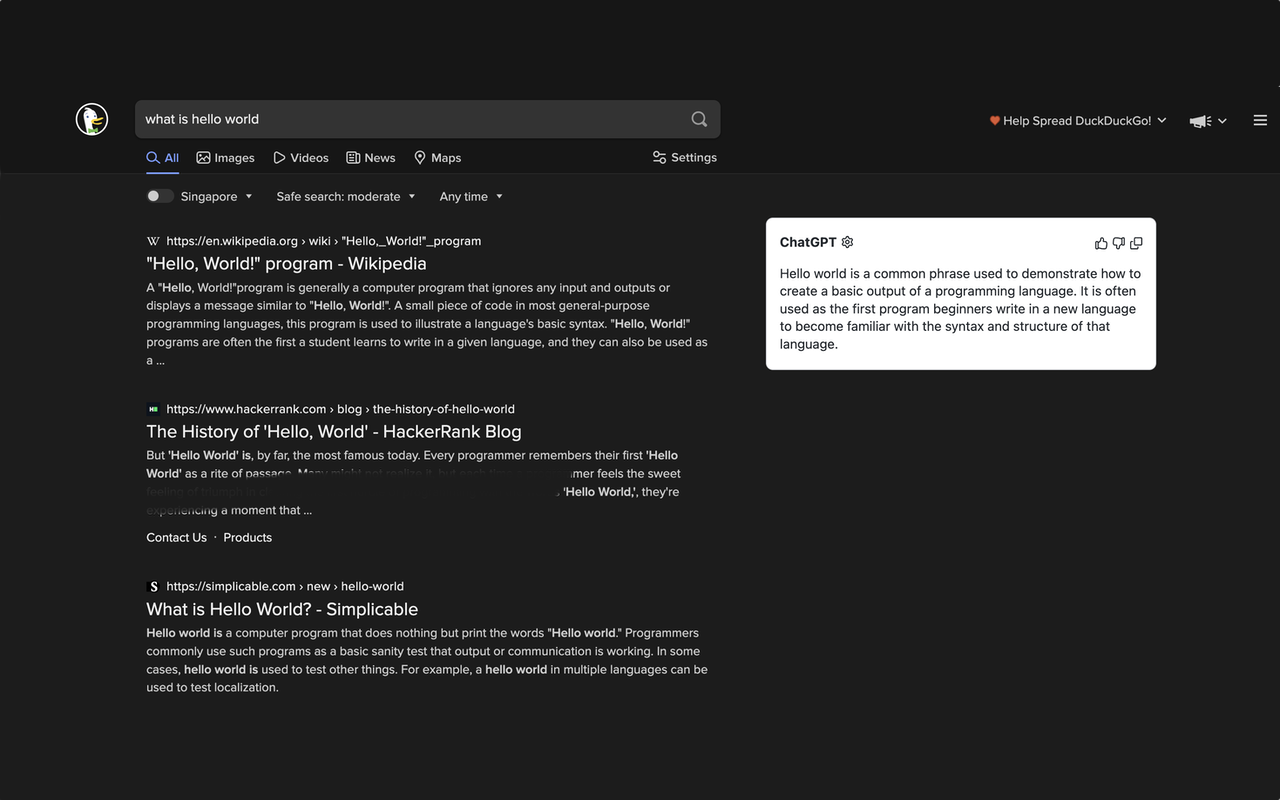The width and height of the screenshot is (1280, 800).
Task: Open the What is Hello World? - Simplicable result
Action: pos(282,610)
